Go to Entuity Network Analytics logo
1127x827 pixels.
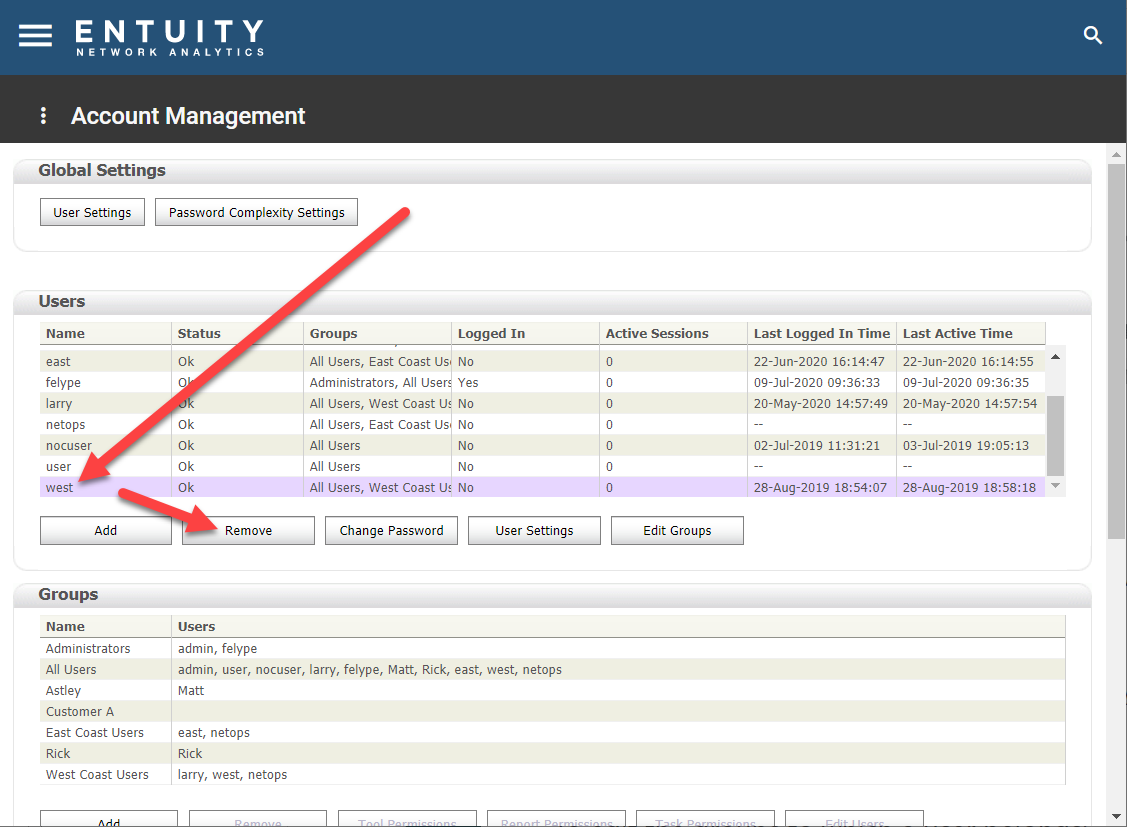[170, 38]
